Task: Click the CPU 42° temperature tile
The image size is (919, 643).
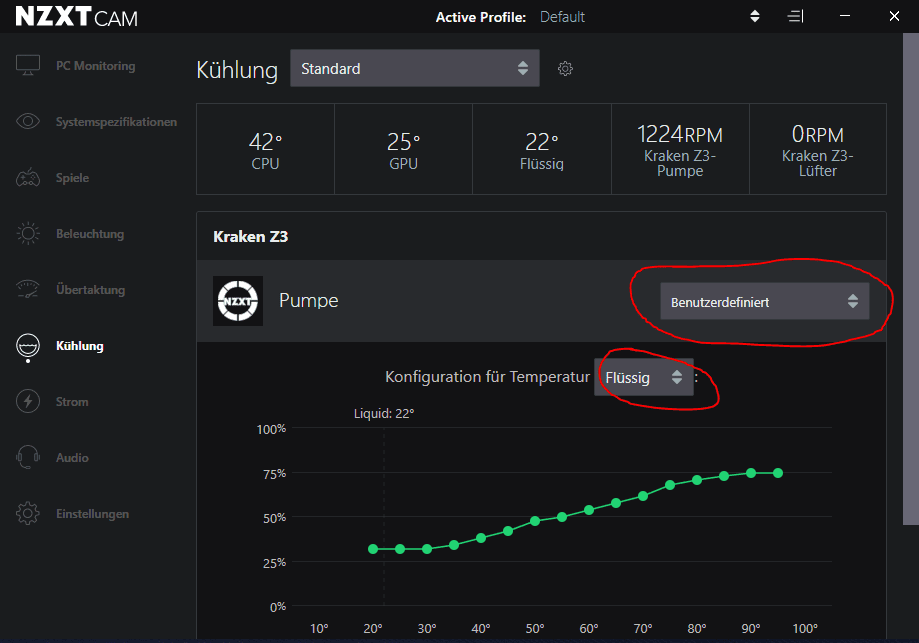Action: tap(266, 149)
